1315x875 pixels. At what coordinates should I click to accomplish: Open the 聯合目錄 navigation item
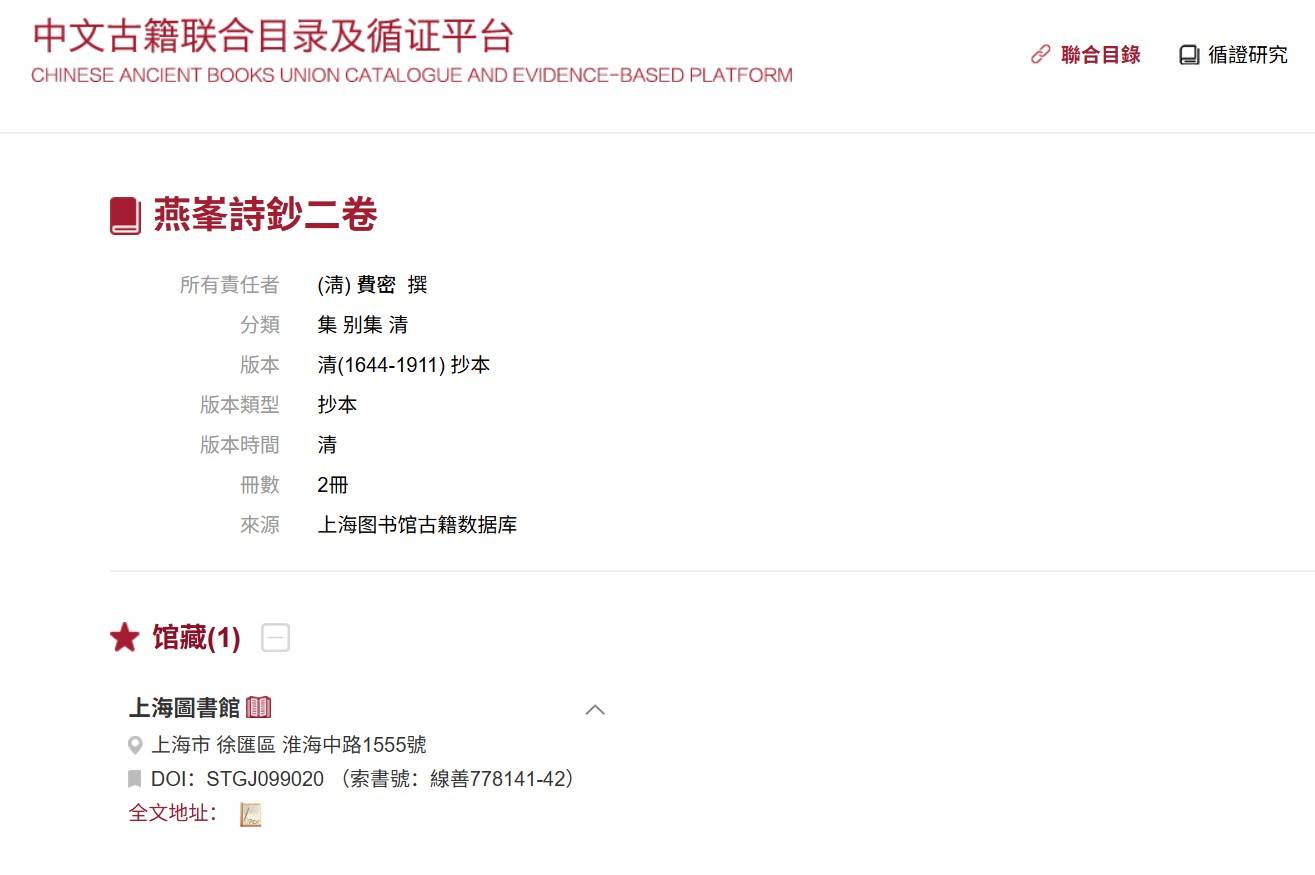tap(1100, 55)
